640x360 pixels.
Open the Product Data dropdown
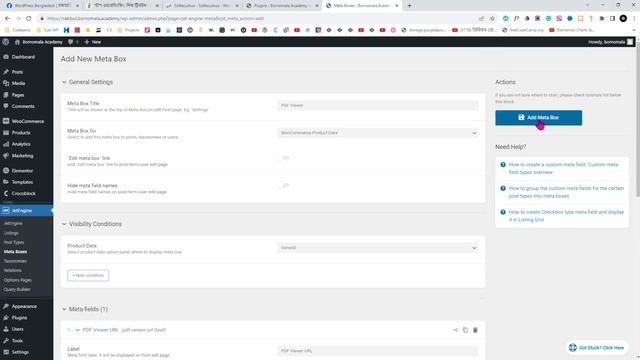point(378,248)
